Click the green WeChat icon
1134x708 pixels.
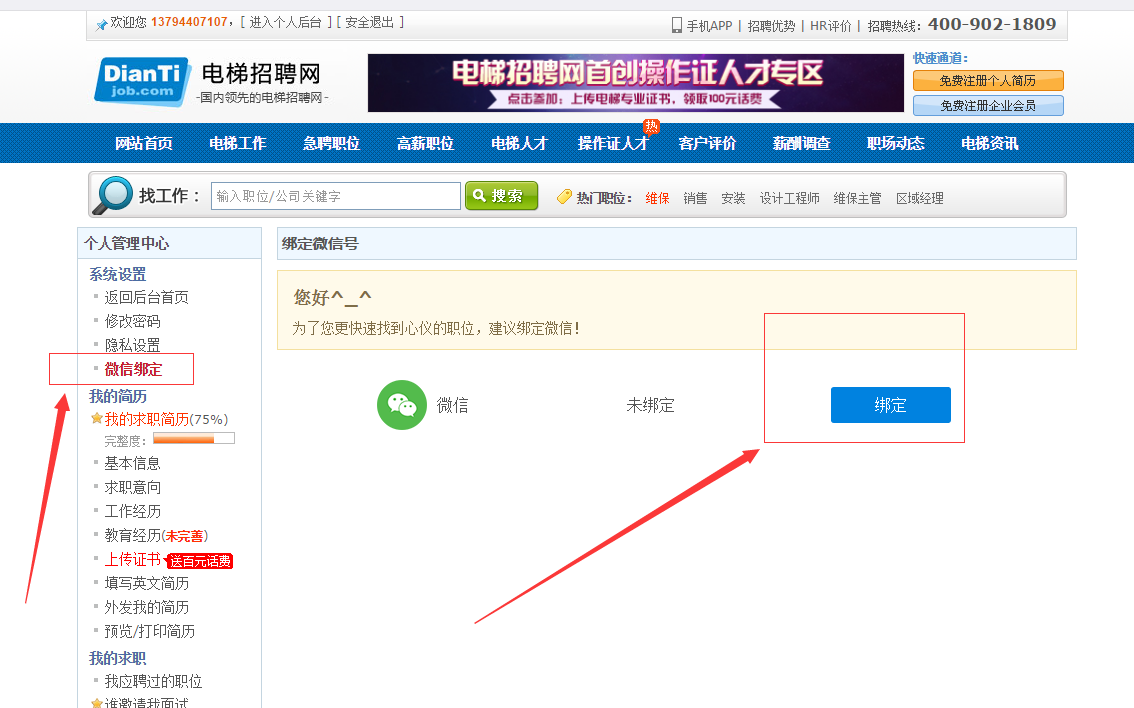click(x=401, y=405)
